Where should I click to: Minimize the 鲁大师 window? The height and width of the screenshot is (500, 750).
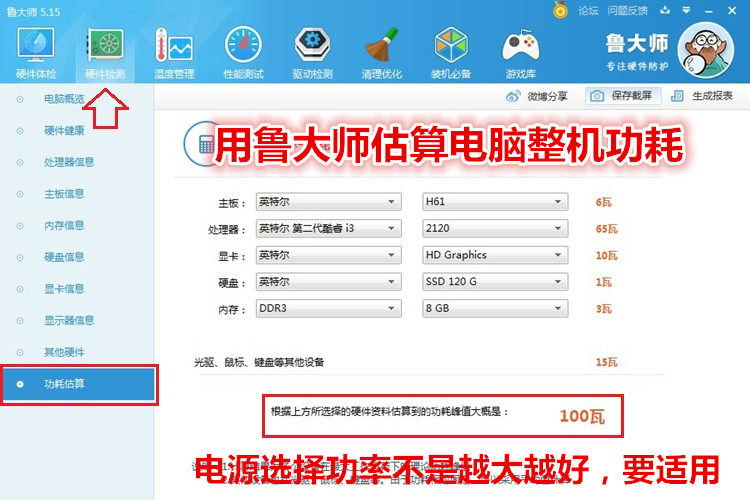(x=709, y=11)
